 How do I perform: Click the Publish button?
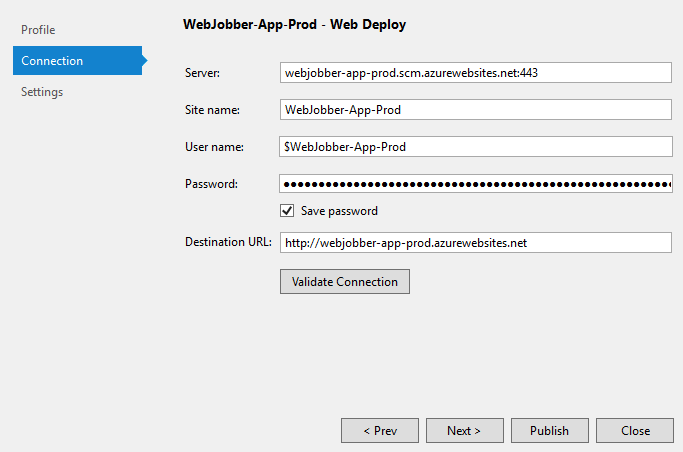pyautogui.click(x=550, y=431)
